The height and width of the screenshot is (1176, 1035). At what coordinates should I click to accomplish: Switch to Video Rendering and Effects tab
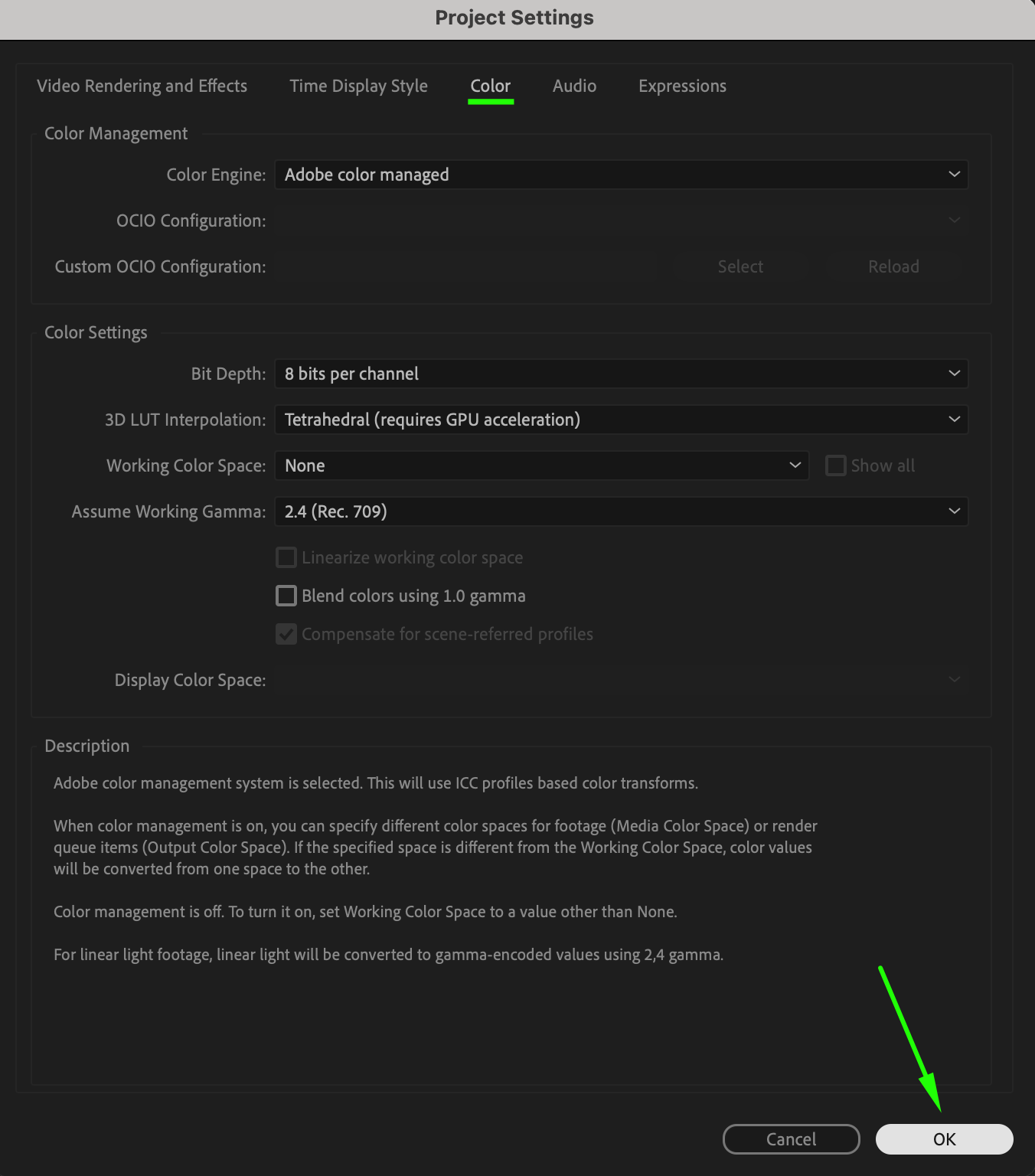click(142, 86)
